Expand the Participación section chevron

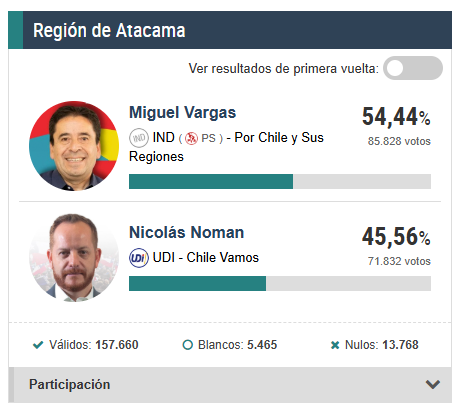[433, 384]
